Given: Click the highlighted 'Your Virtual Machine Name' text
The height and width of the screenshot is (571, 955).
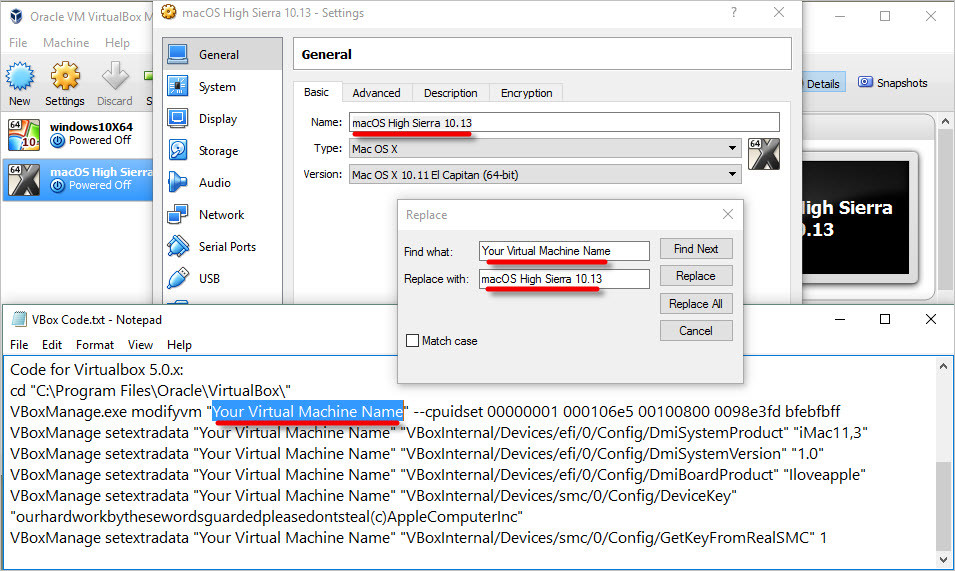Looking at the screenshot, I should click(308, 412).
